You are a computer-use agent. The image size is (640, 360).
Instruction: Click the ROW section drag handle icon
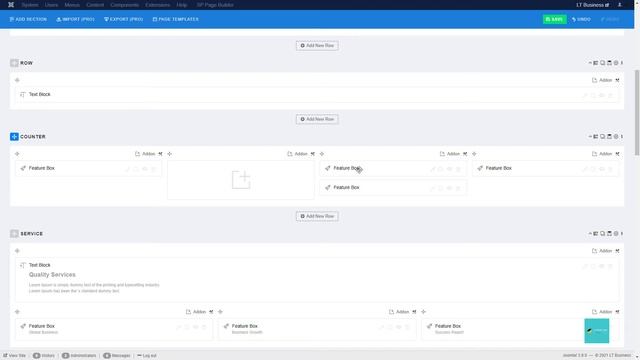point(14,63)
